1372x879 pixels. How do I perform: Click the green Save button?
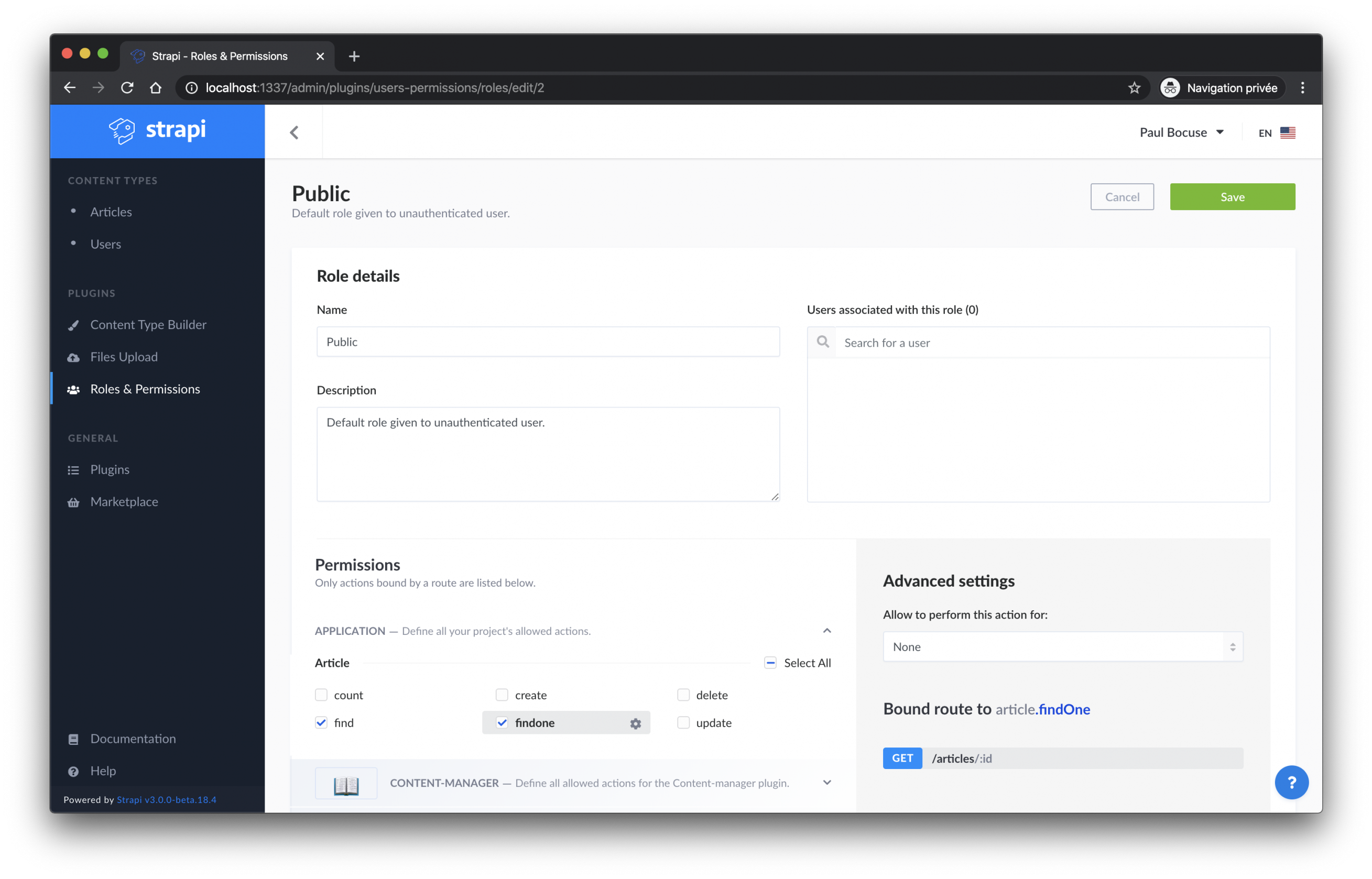1232,196
